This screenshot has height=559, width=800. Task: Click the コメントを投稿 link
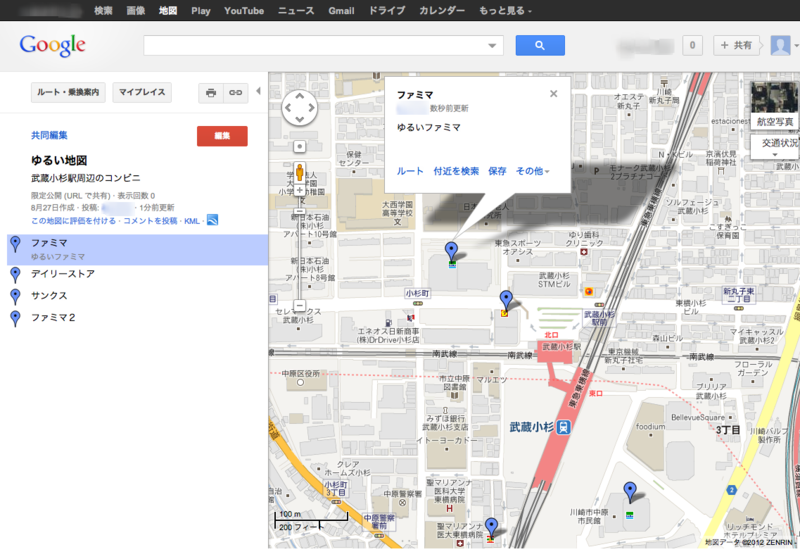tap(150, 221)
